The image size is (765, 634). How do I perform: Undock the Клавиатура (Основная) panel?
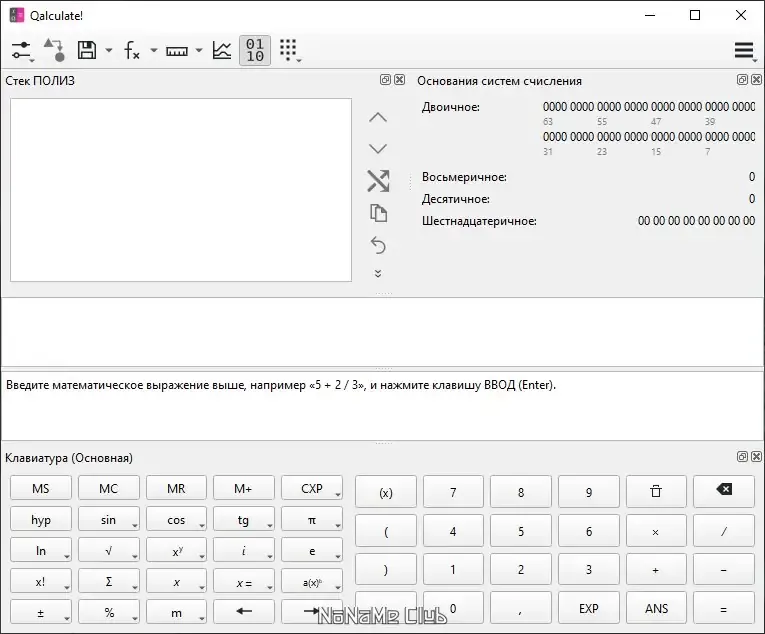coord(742,456)
